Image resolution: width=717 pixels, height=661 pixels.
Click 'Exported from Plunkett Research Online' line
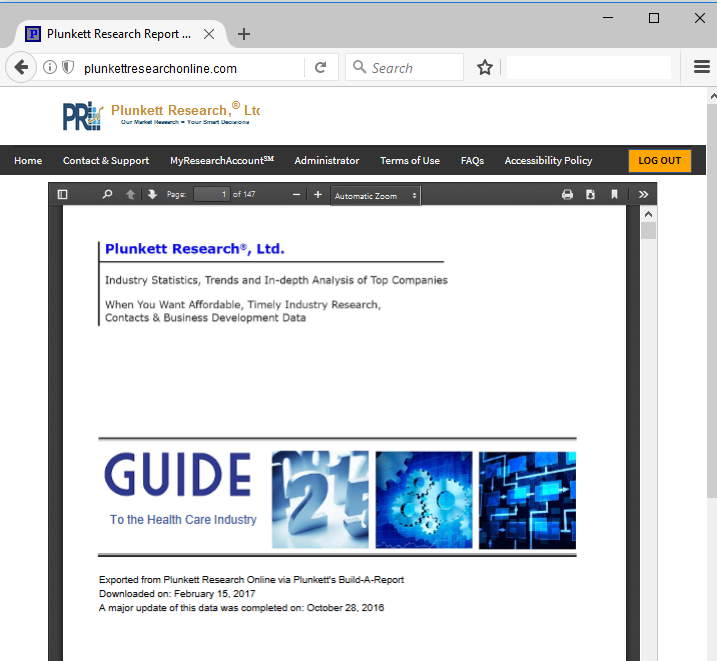(251, 580)
